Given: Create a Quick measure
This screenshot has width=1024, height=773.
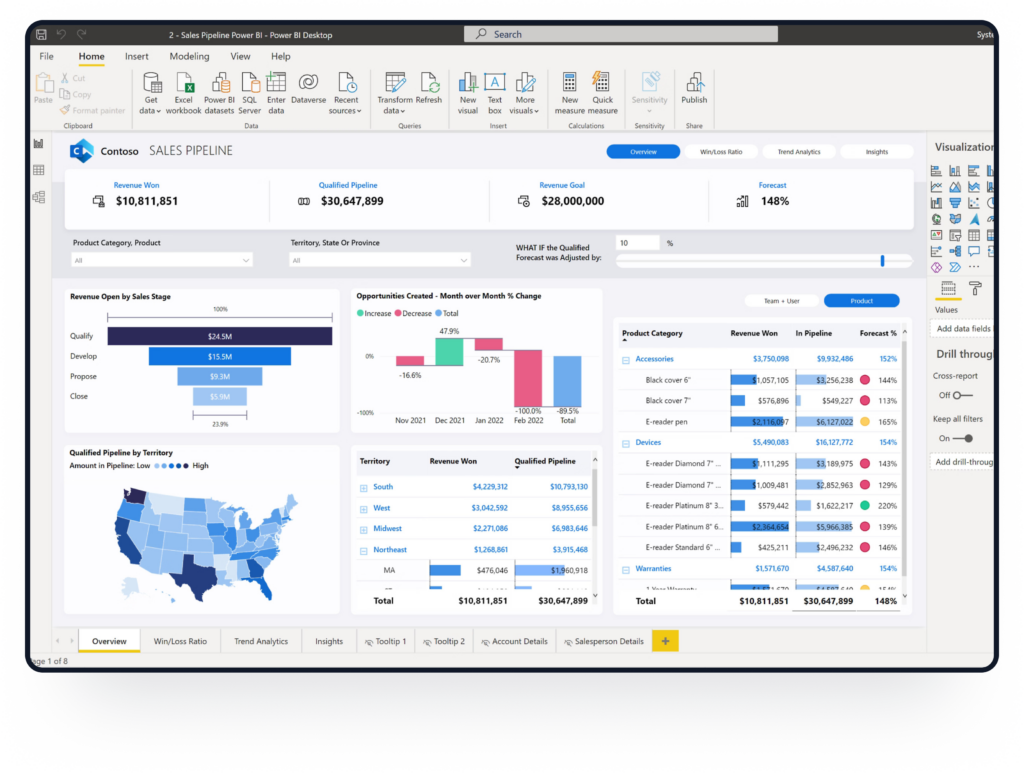Looking at the screenshot, I should 602,83.
